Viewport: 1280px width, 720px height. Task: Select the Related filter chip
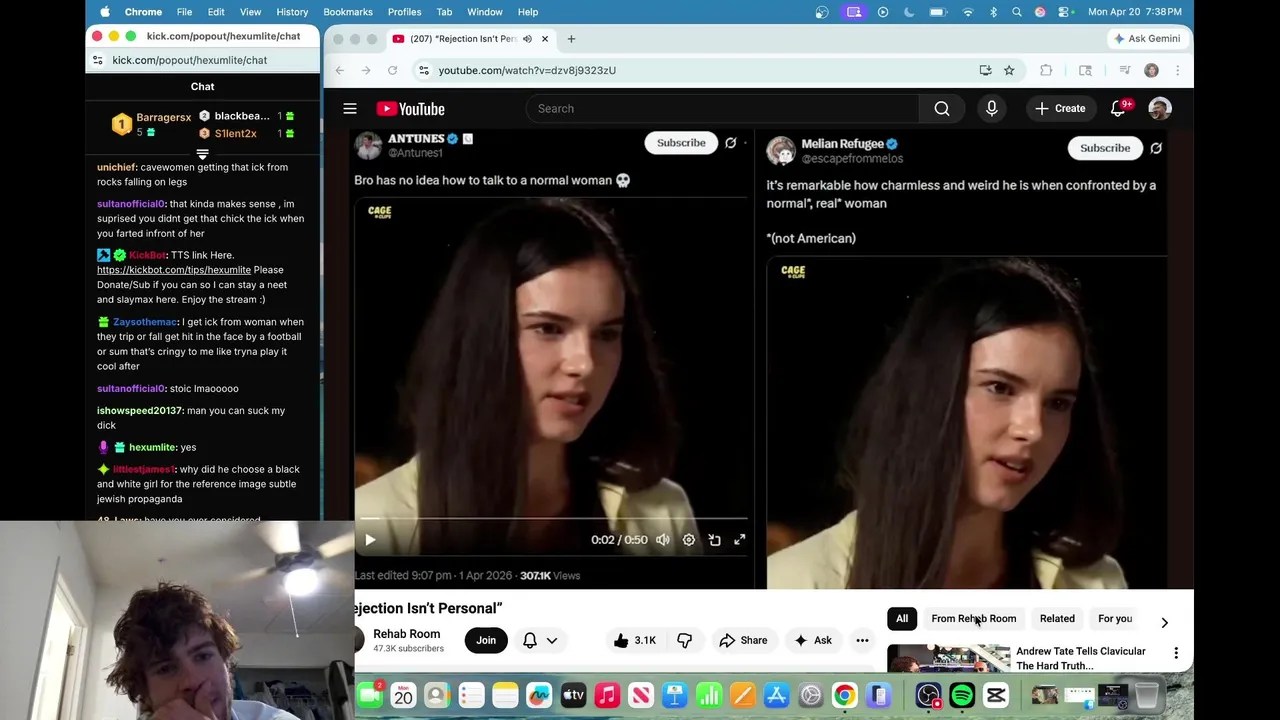click(1057, 619)
